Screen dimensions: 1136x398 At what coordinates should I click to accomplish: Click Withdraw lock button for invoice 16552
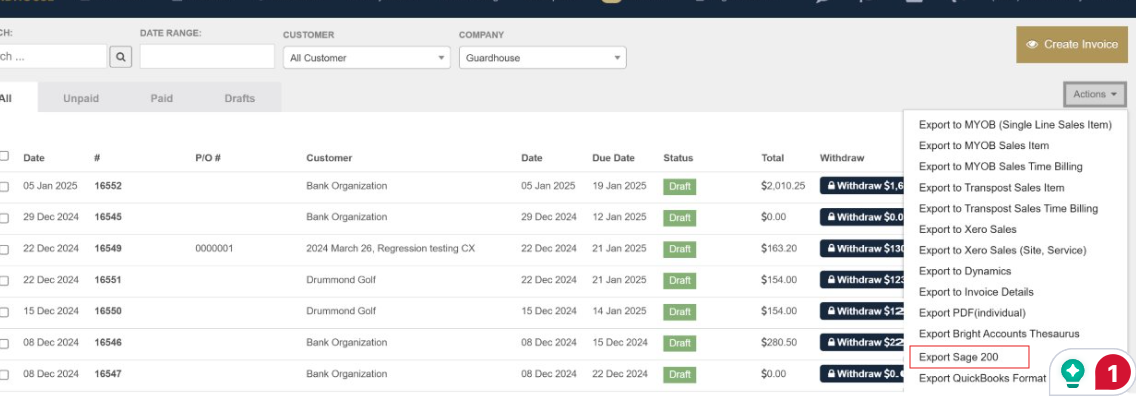862,186
